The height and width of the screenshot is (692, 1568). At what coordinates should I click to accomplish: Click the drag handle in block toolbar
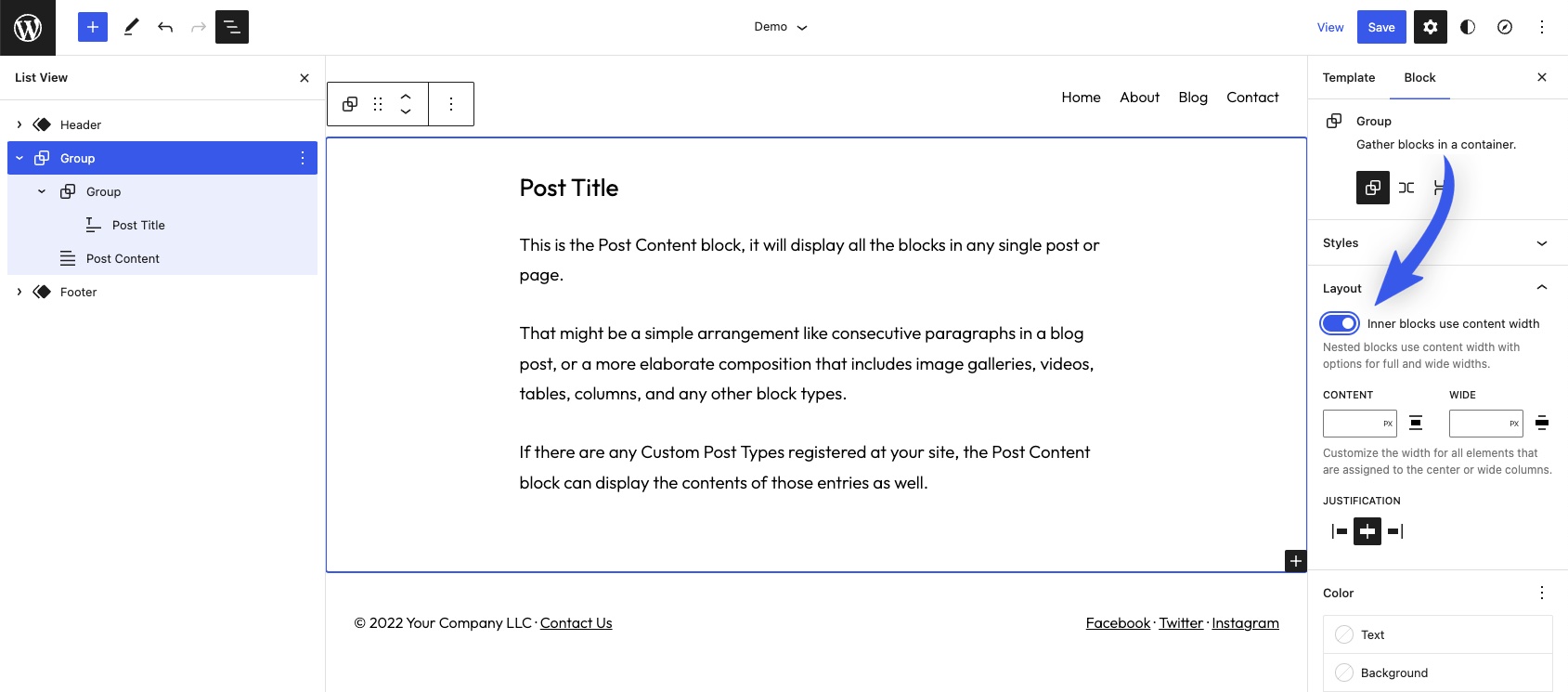tap(378, 104)
